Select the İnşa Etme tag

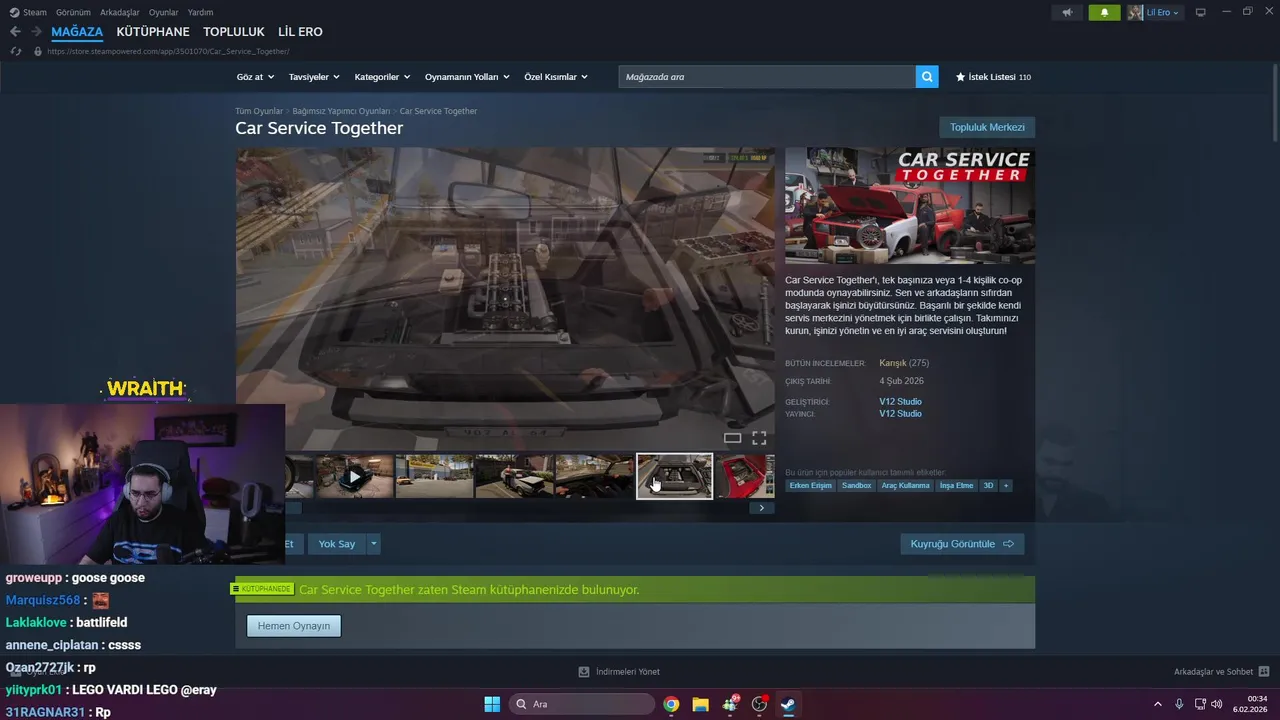coord(956,485)
